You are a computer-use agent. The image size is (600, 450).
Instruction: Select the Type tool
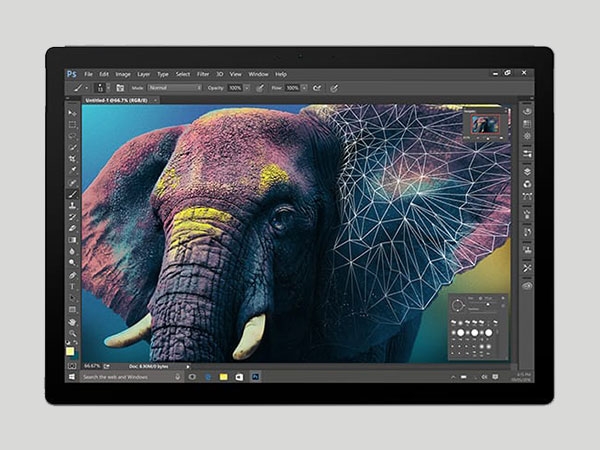pyautogui.click(x=72, y=287)
